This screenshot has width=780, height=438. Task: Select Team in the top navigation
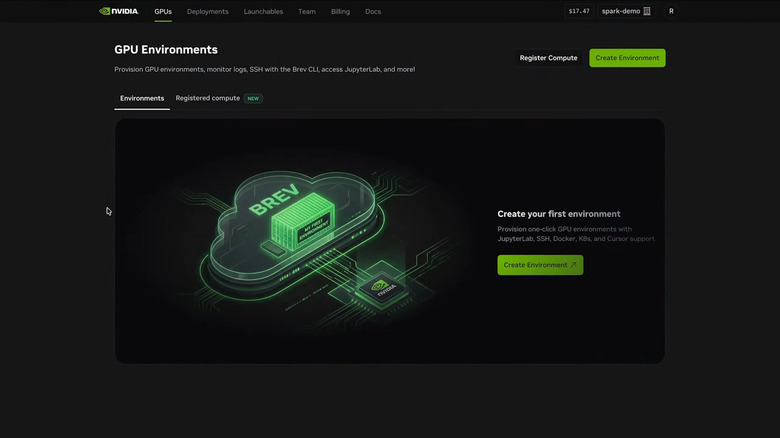point(307,11)
